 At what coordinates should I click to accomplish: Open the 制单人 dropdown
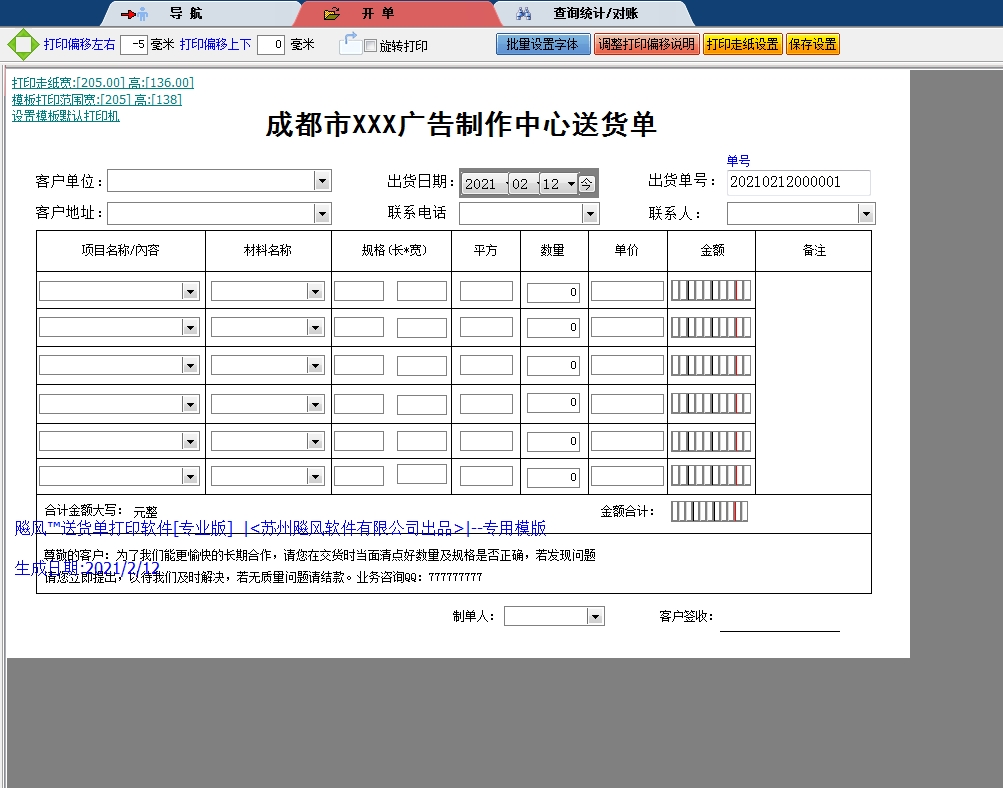click(x=596, y=616)
